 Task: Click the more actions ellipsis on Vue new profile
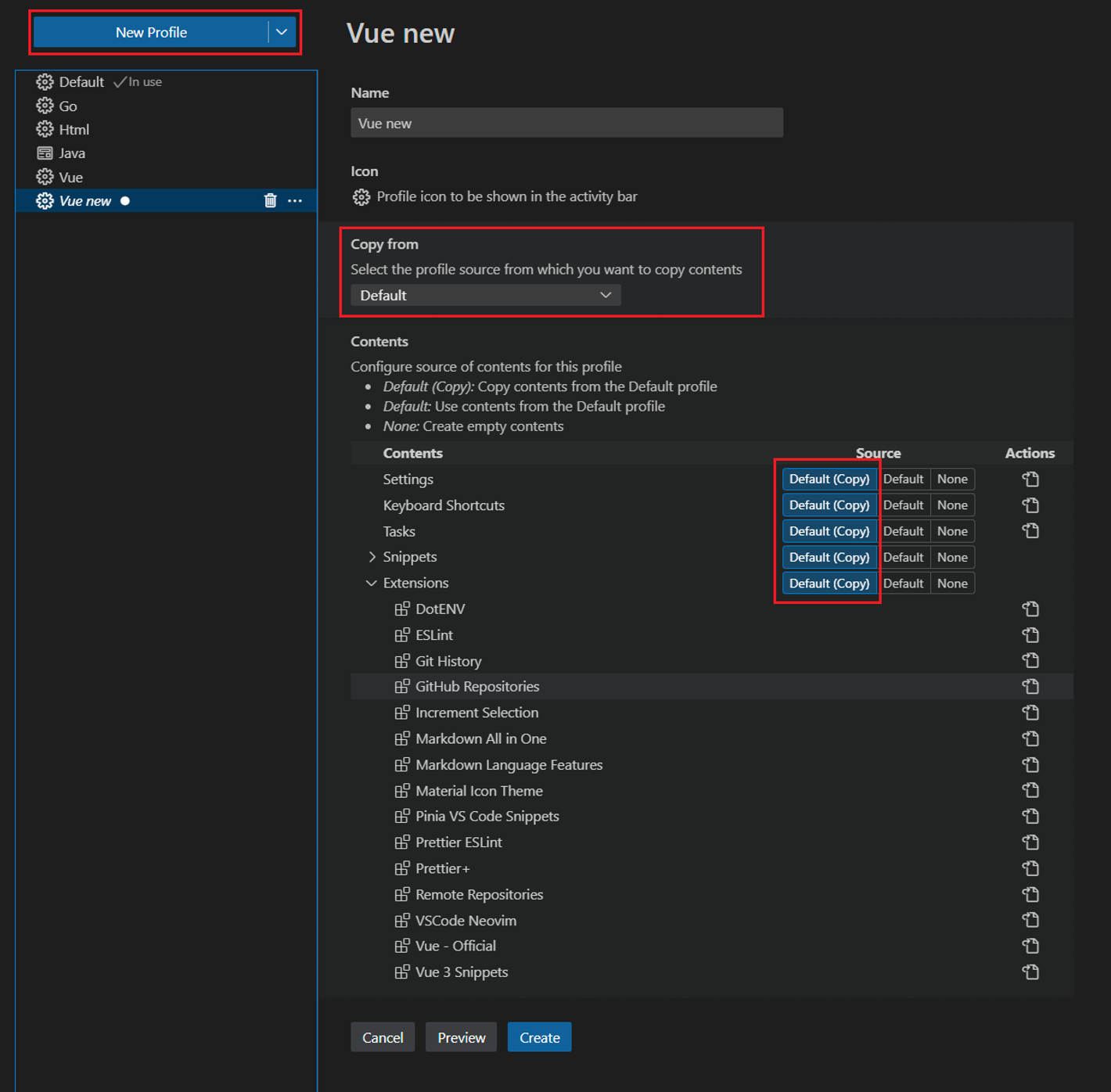tap(295, 201)
